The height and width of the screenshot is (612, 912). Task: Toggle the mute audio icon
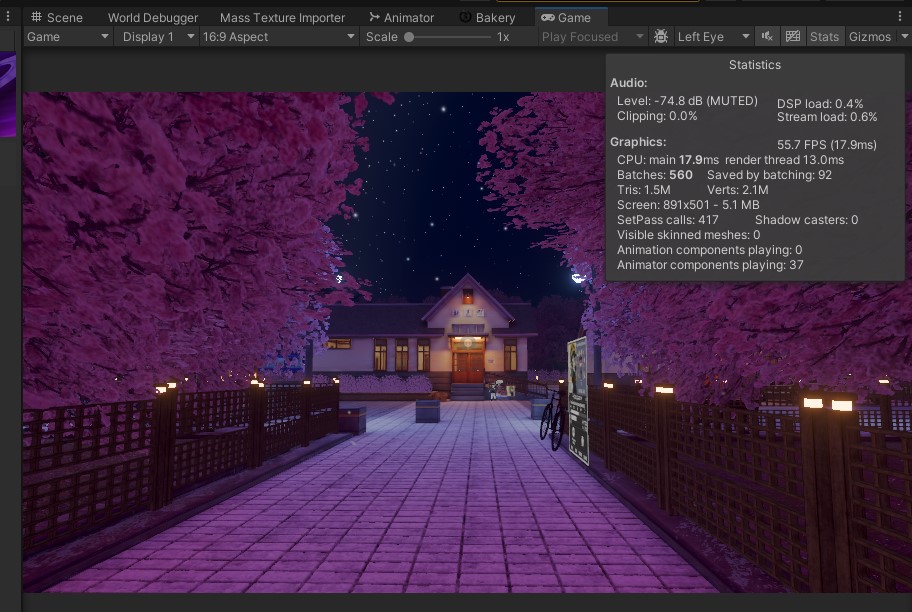pyautogui.click(x=767, y=37)
